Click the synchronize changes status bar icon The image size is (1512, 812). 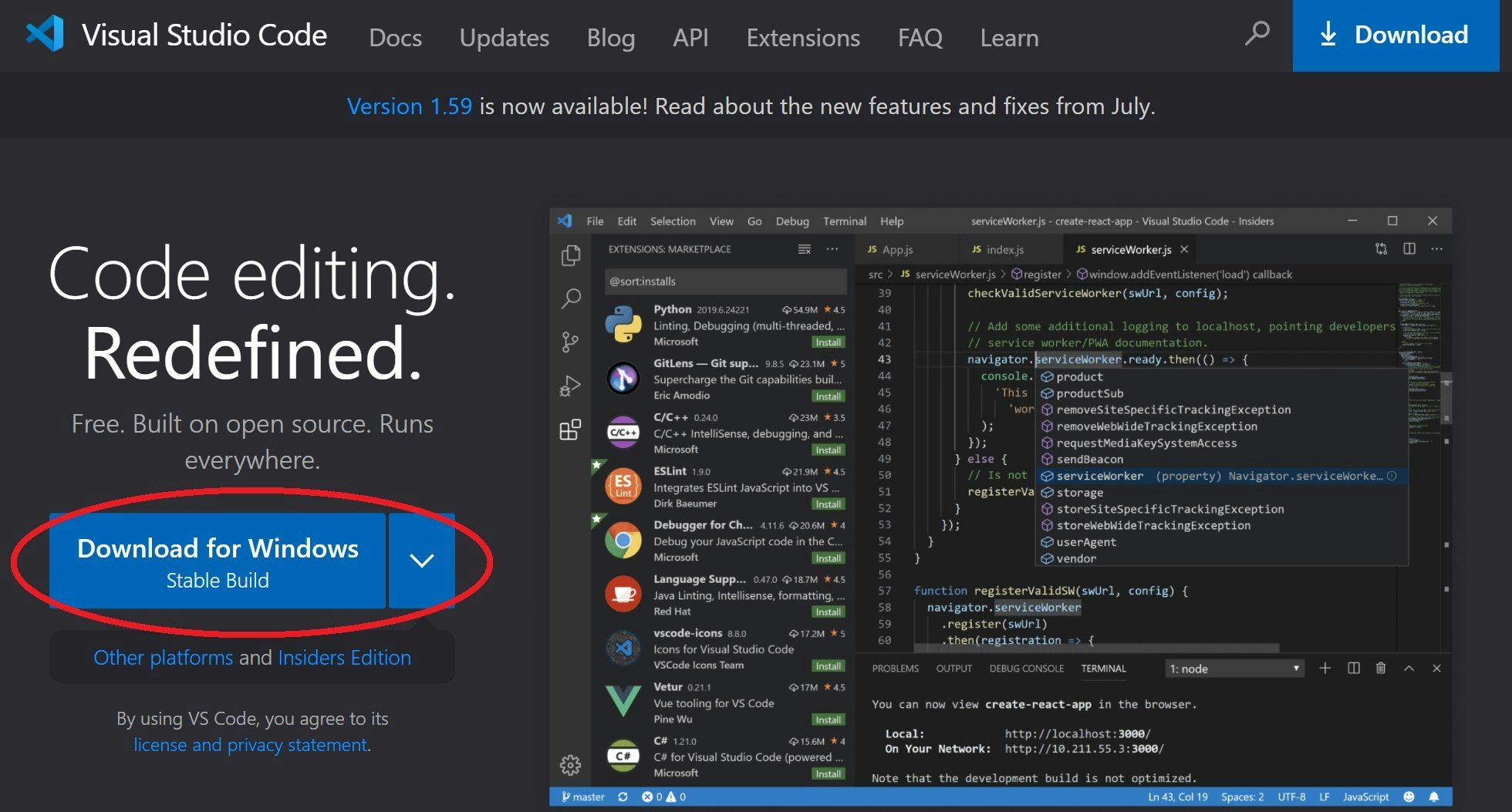pos(623,797)
